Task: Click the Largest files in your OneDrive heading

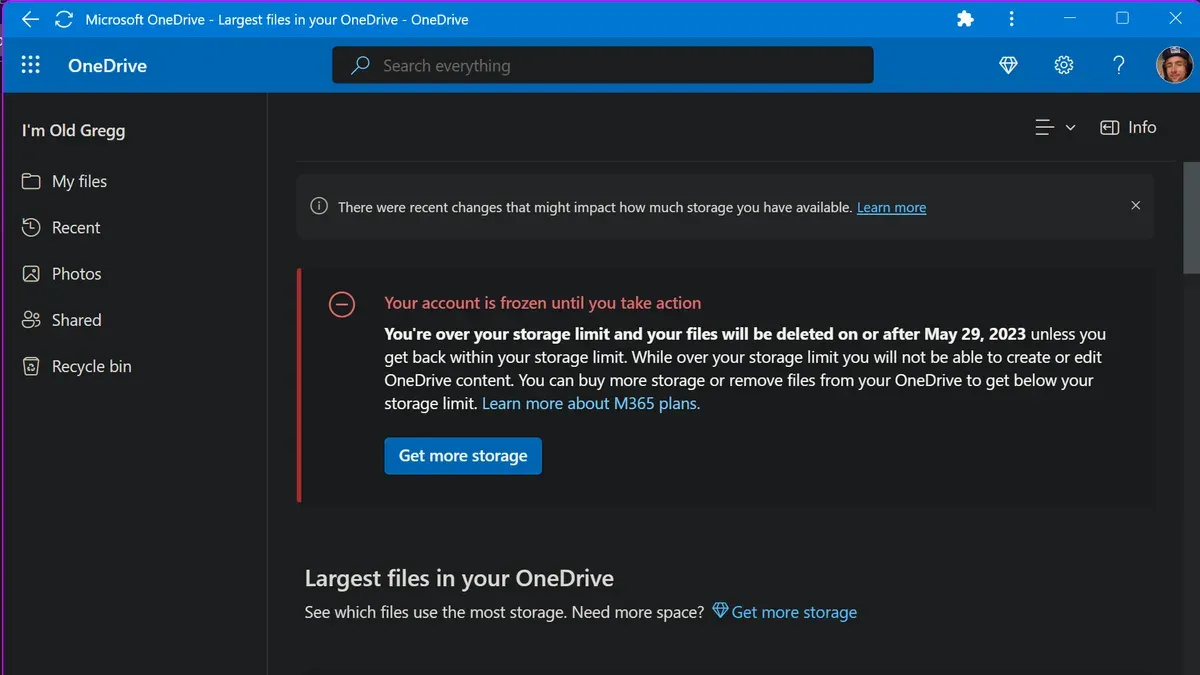Action: [459, 578]
